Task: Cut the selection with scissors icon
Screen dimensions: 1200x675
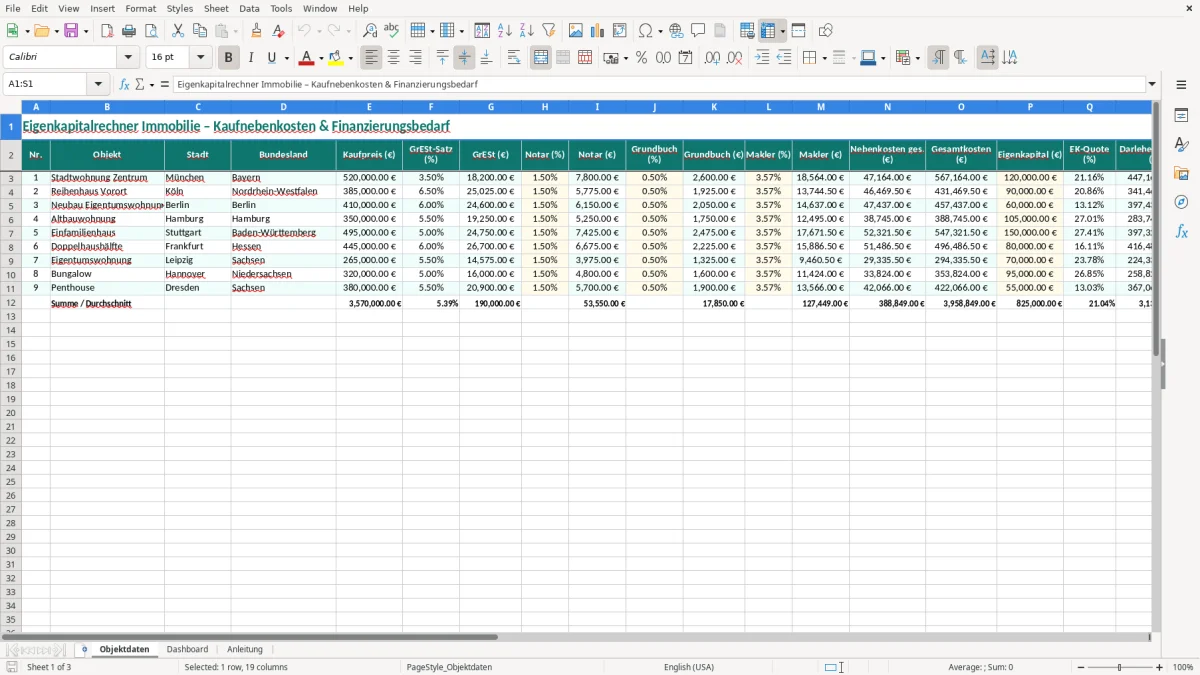Action: [x=177, y=31]
